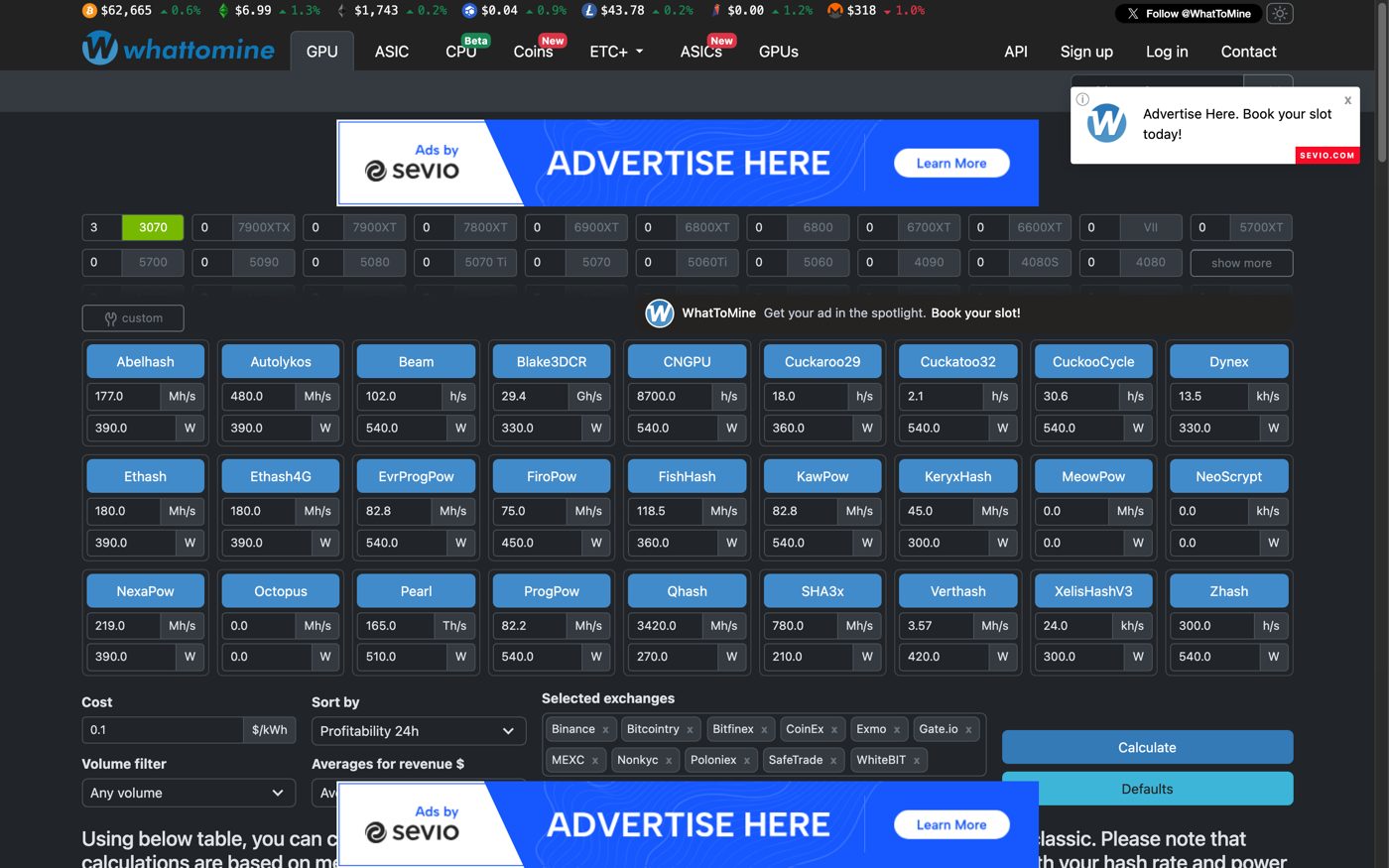Click the Monero ticker icon at $318
1389x868 pixels.
[835, 11]
